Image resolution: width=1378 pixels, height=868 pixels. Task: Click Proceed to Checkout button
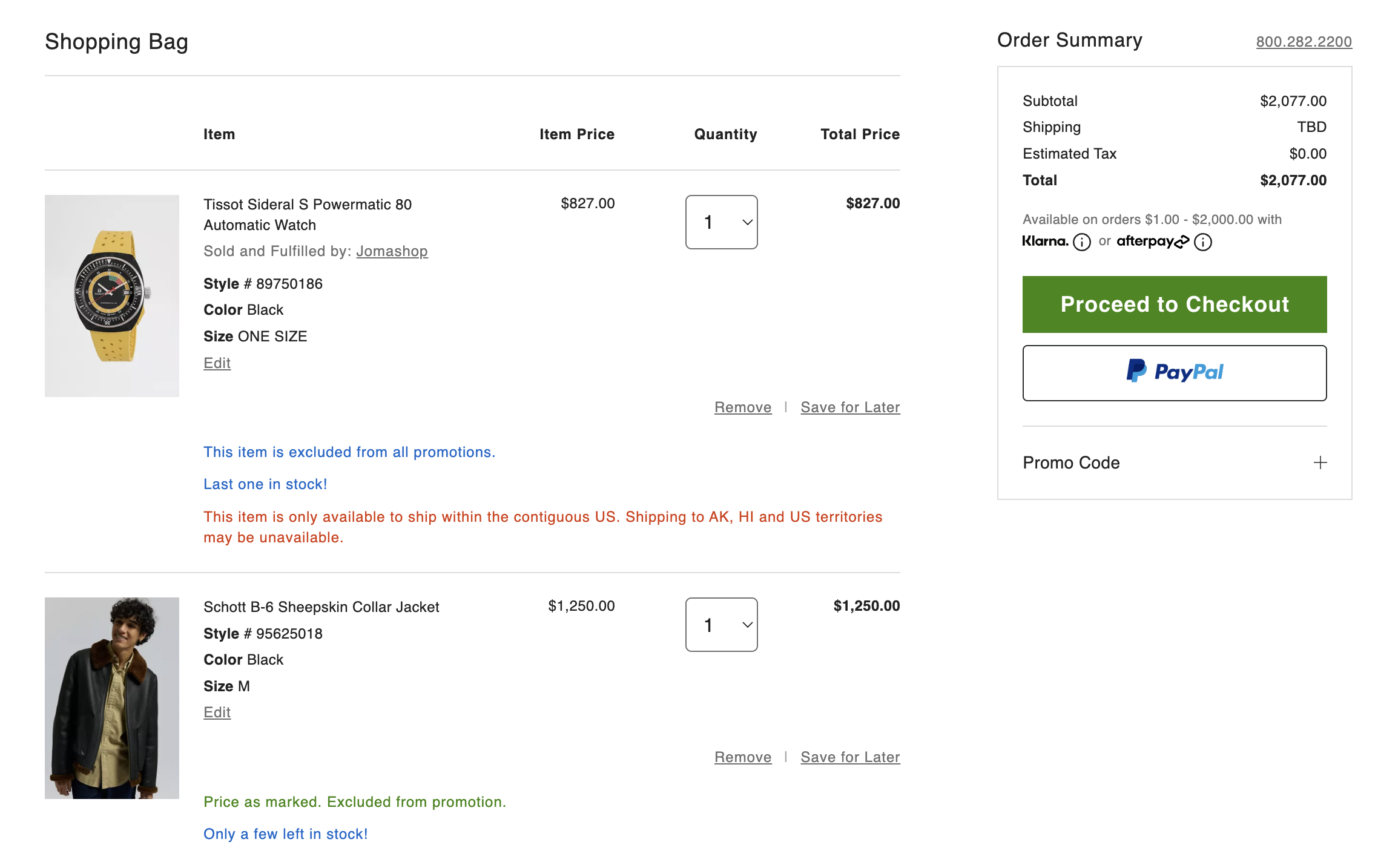1174,304
